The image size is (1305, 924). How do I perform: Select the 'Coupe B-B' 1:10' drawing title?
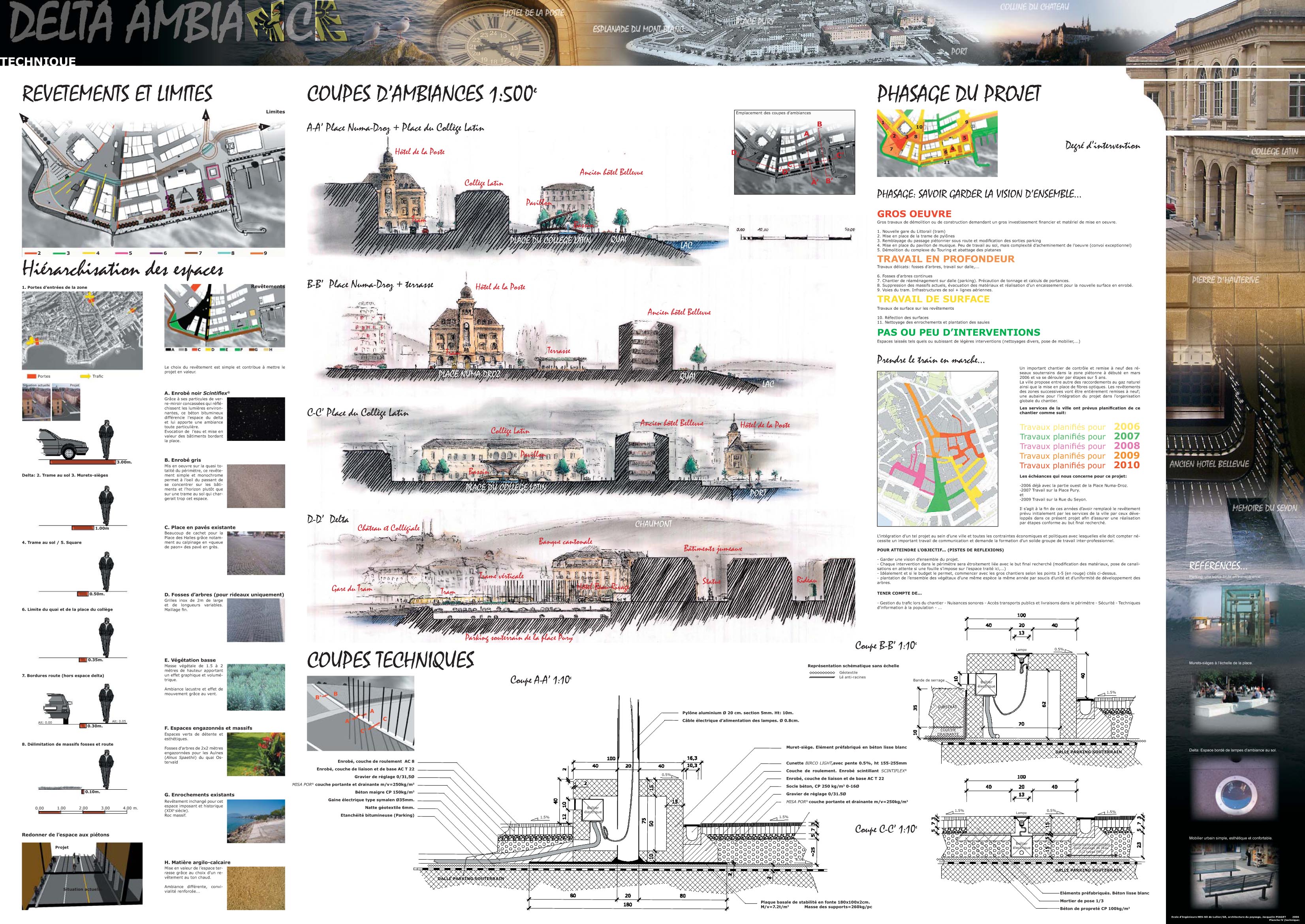[x=886, y=645]
